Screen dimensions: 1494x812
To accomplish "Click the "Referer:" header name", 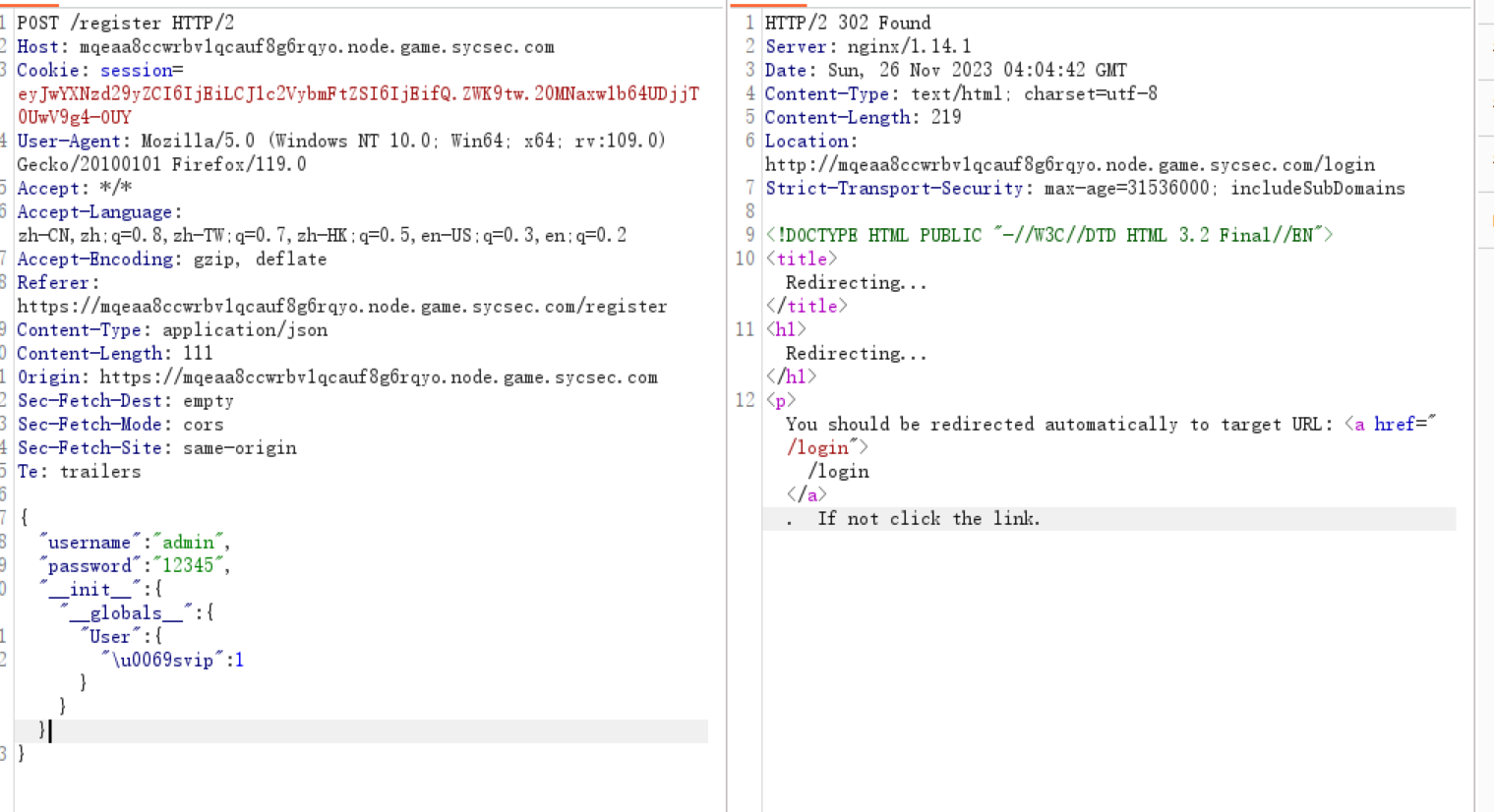I will pyautogui.click(x=58, y=282).
